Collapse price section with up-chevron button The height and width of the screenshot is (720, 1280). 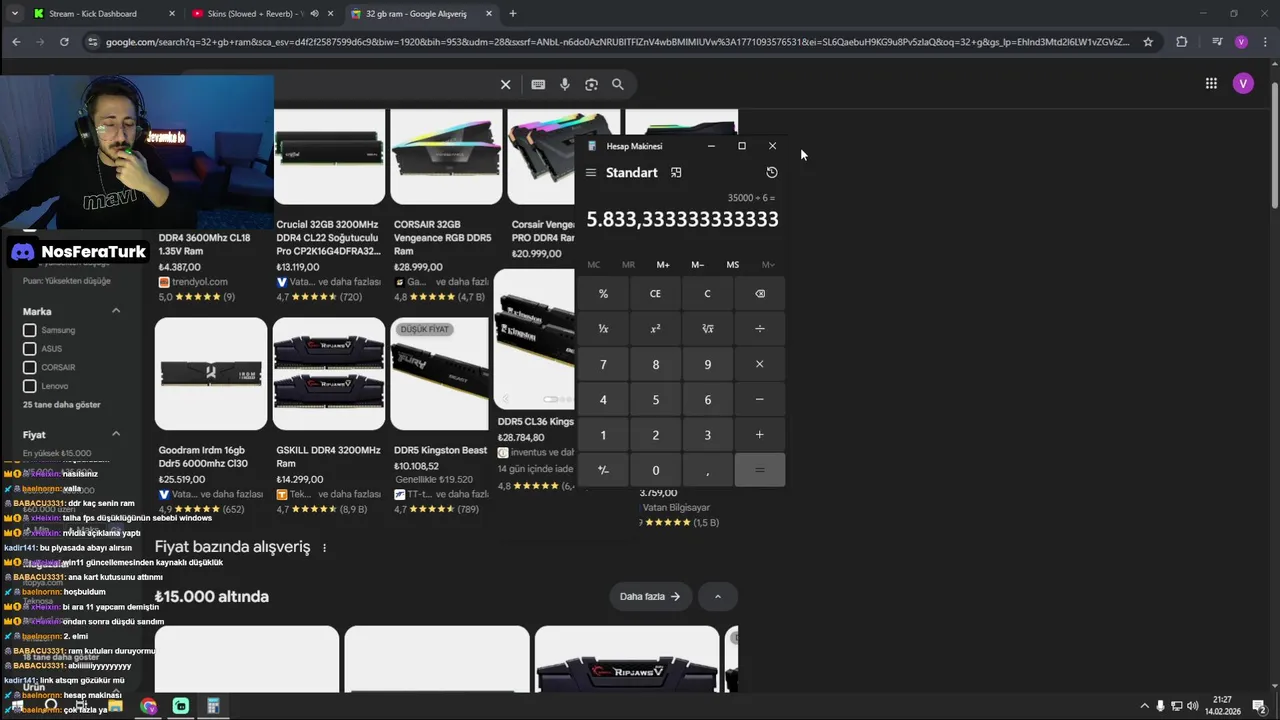[717, 597]
